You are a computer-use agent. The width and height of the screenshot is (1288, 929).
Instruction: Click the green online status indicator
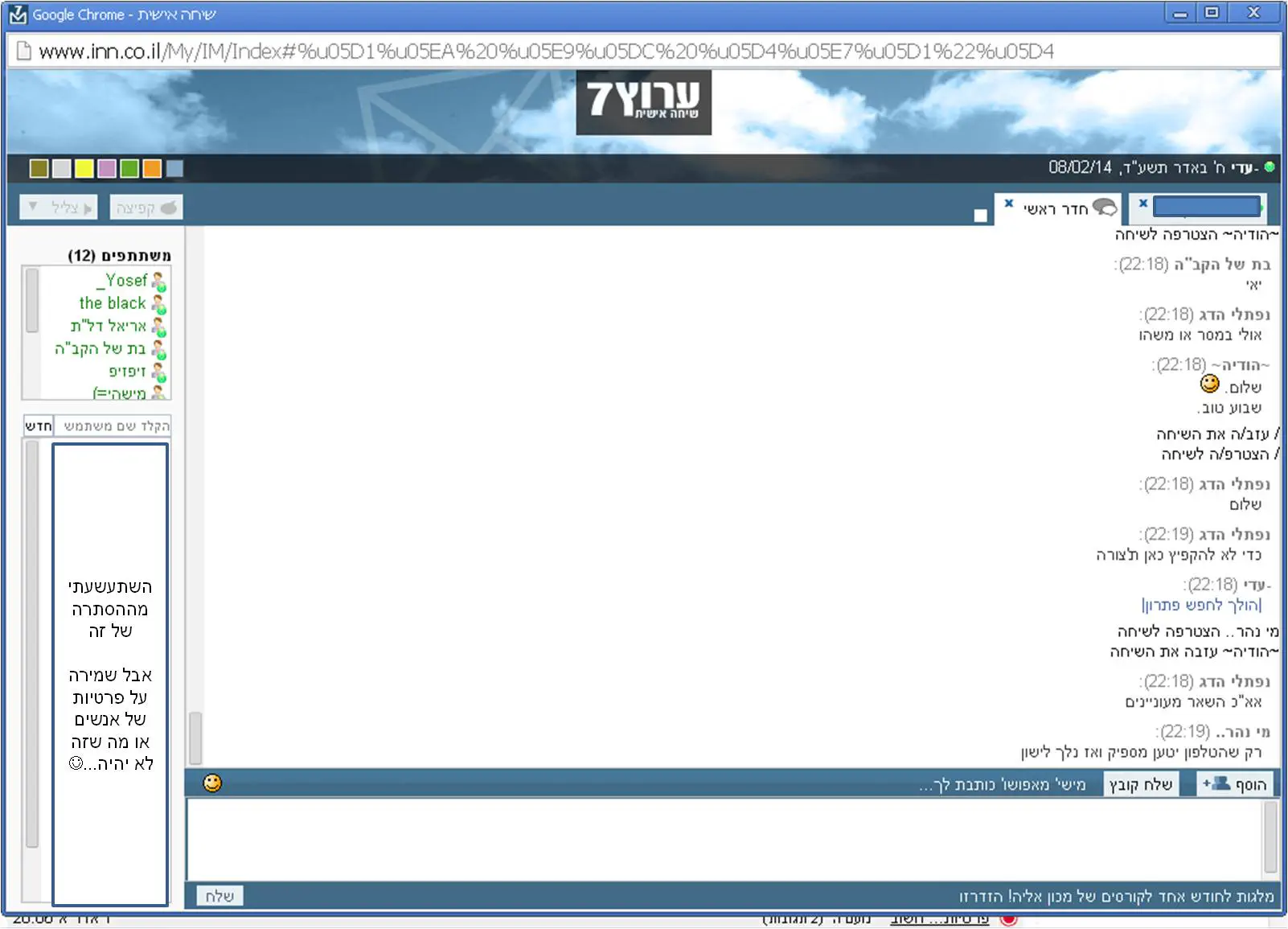(x=1270, y=167)
